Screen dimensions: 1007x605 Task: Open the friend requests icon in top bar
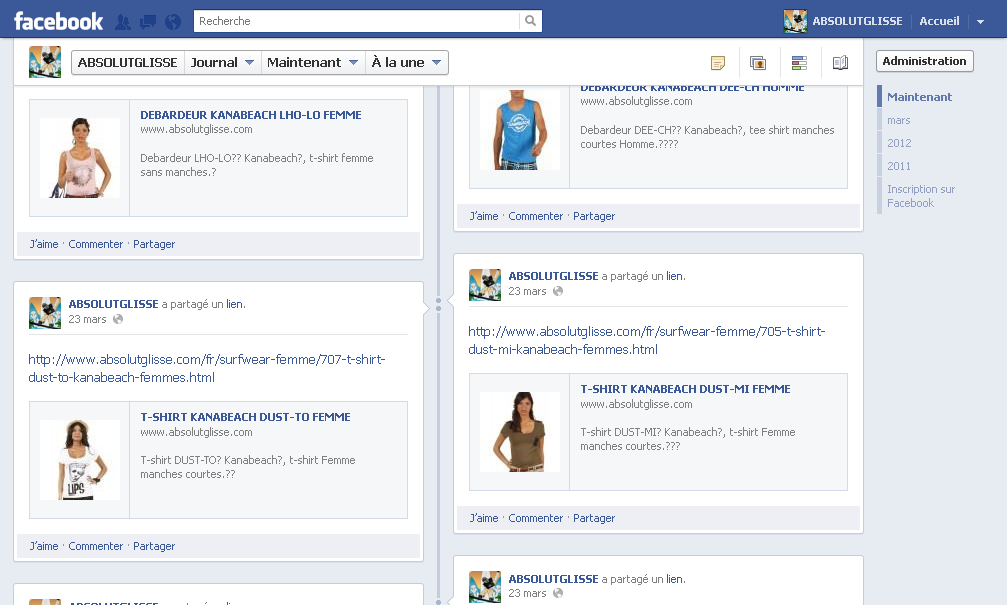click(123, 22)
